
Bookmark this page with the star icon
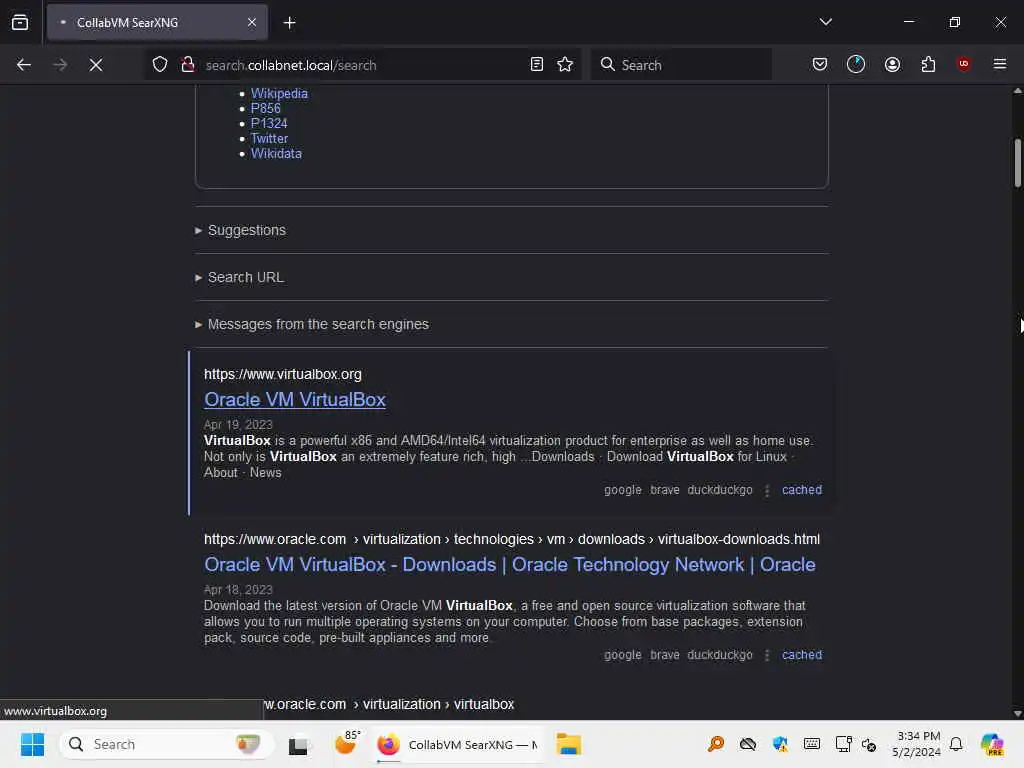click(565, 65)
